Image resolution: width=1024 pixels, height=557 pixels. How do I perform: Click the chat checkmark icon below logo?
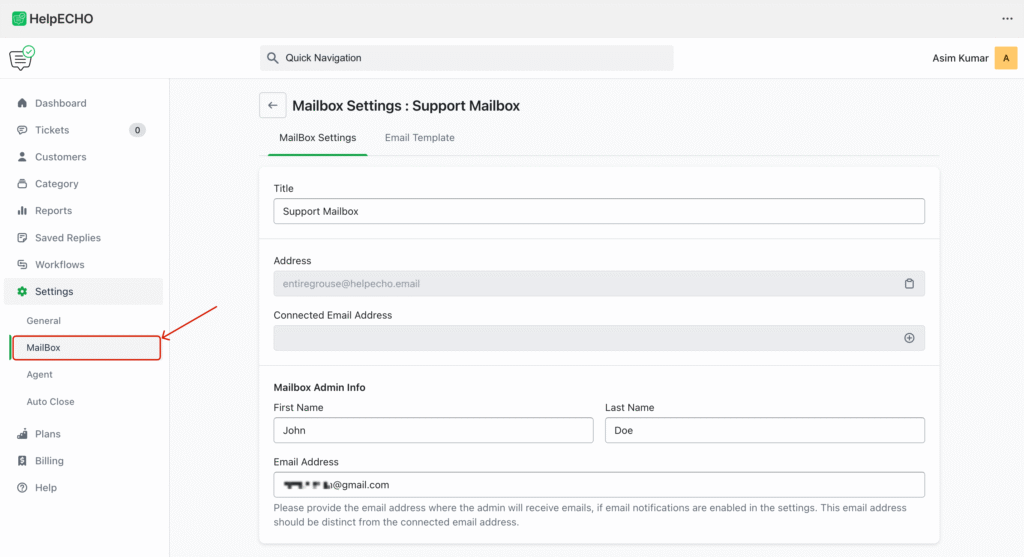21,58
